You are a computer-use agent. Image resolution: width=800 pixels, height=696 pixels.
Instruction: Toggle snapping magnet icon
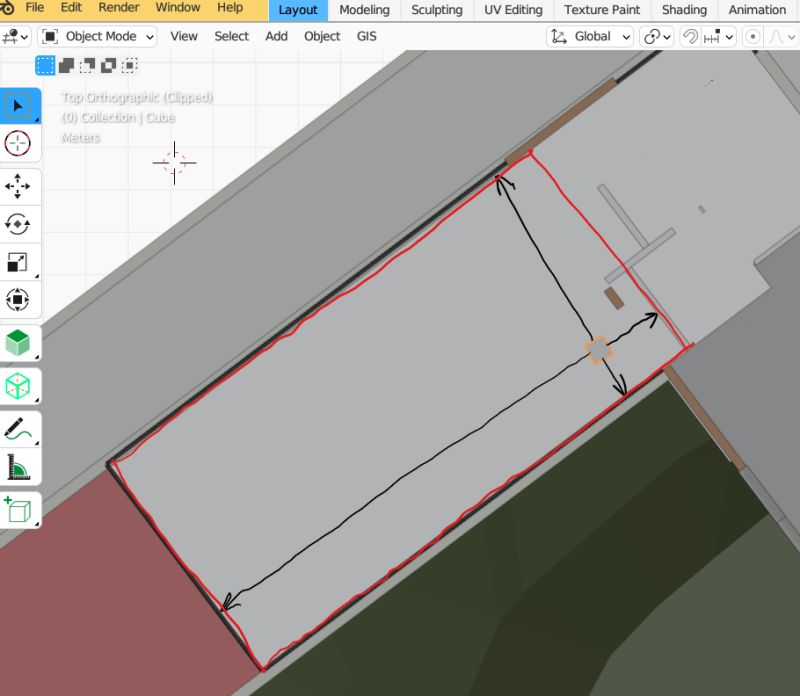(x=690, y=37)
